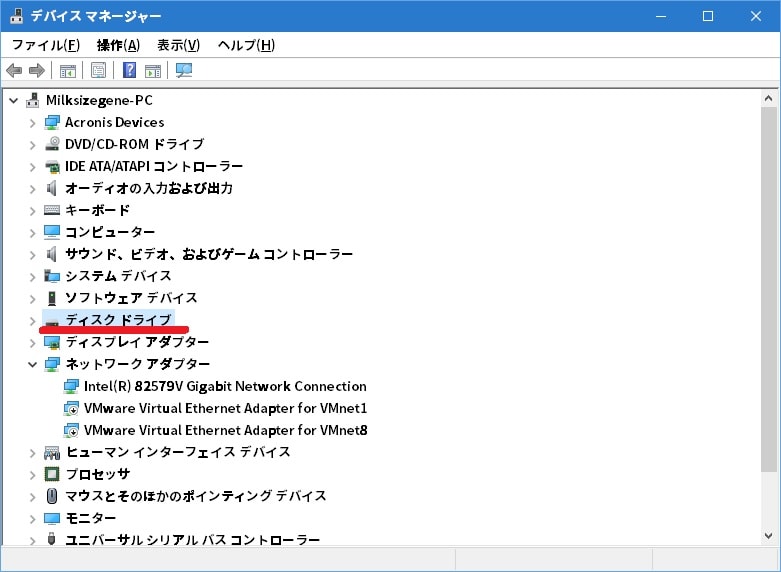Image resolution: width=781 pixels, height=572 pixels.
Task: Select マウスとそのほかのポインティング デバイス label
Action: 196,496
